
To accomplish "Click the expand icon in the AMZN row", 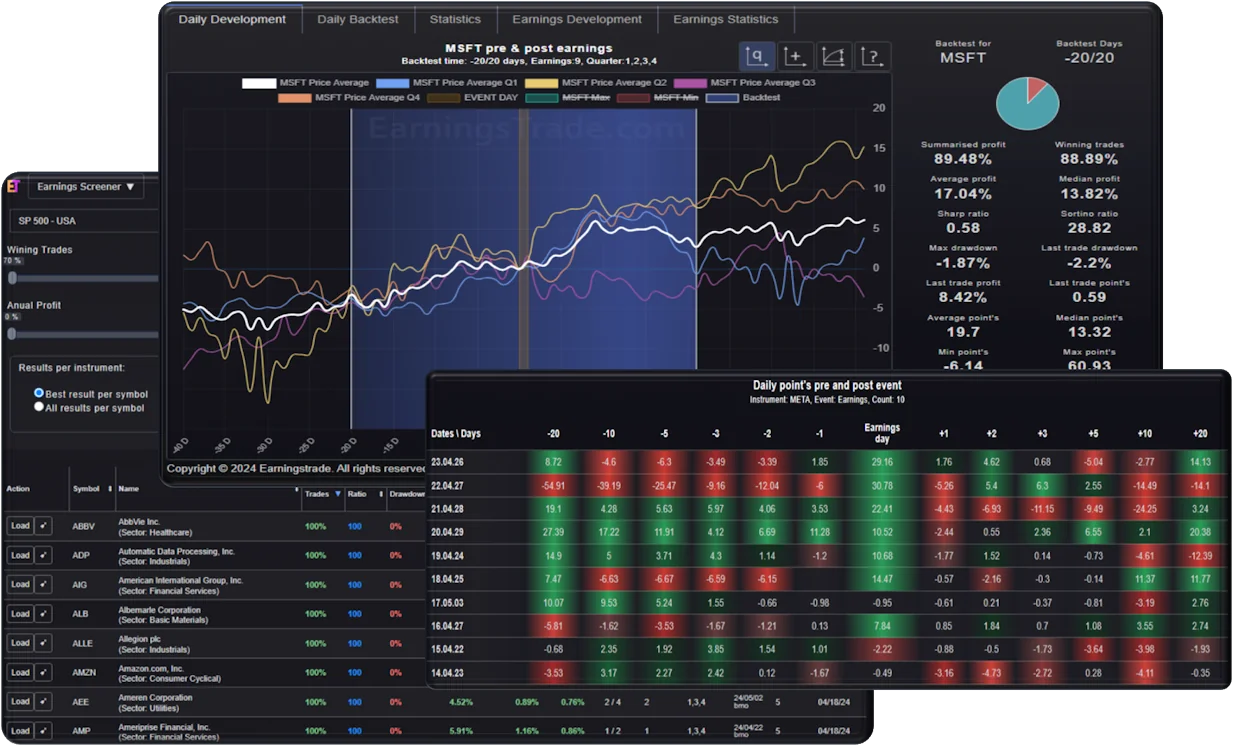I will pos(43,673).
